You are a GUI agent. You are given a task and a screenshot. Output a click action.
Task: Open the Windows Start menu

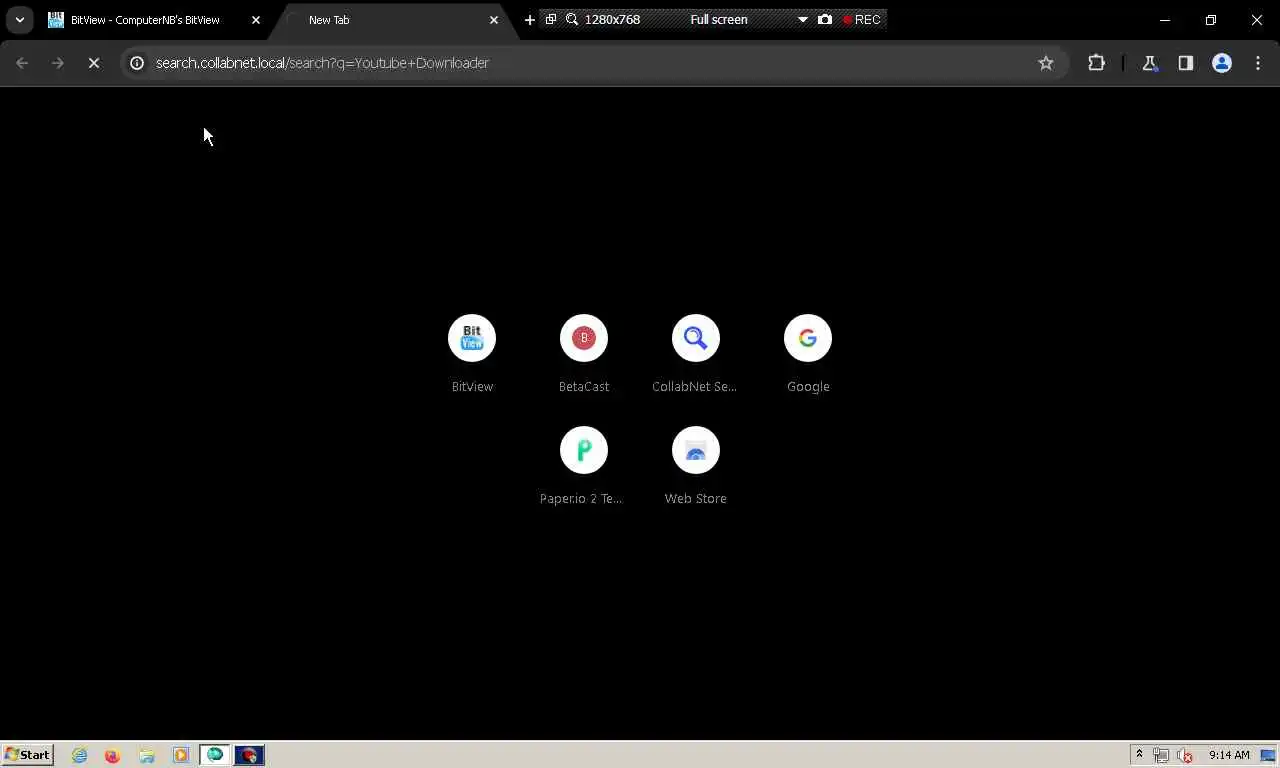28,755
